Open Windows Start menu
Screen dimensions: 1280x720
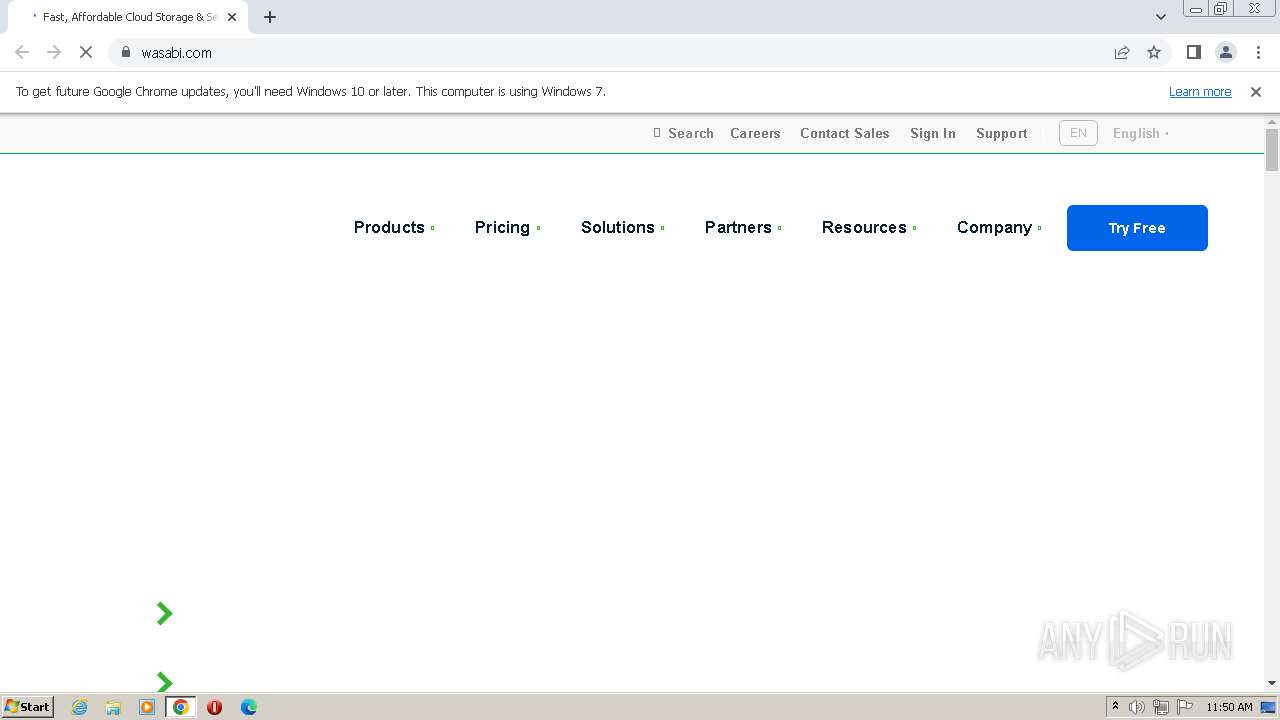28,706
